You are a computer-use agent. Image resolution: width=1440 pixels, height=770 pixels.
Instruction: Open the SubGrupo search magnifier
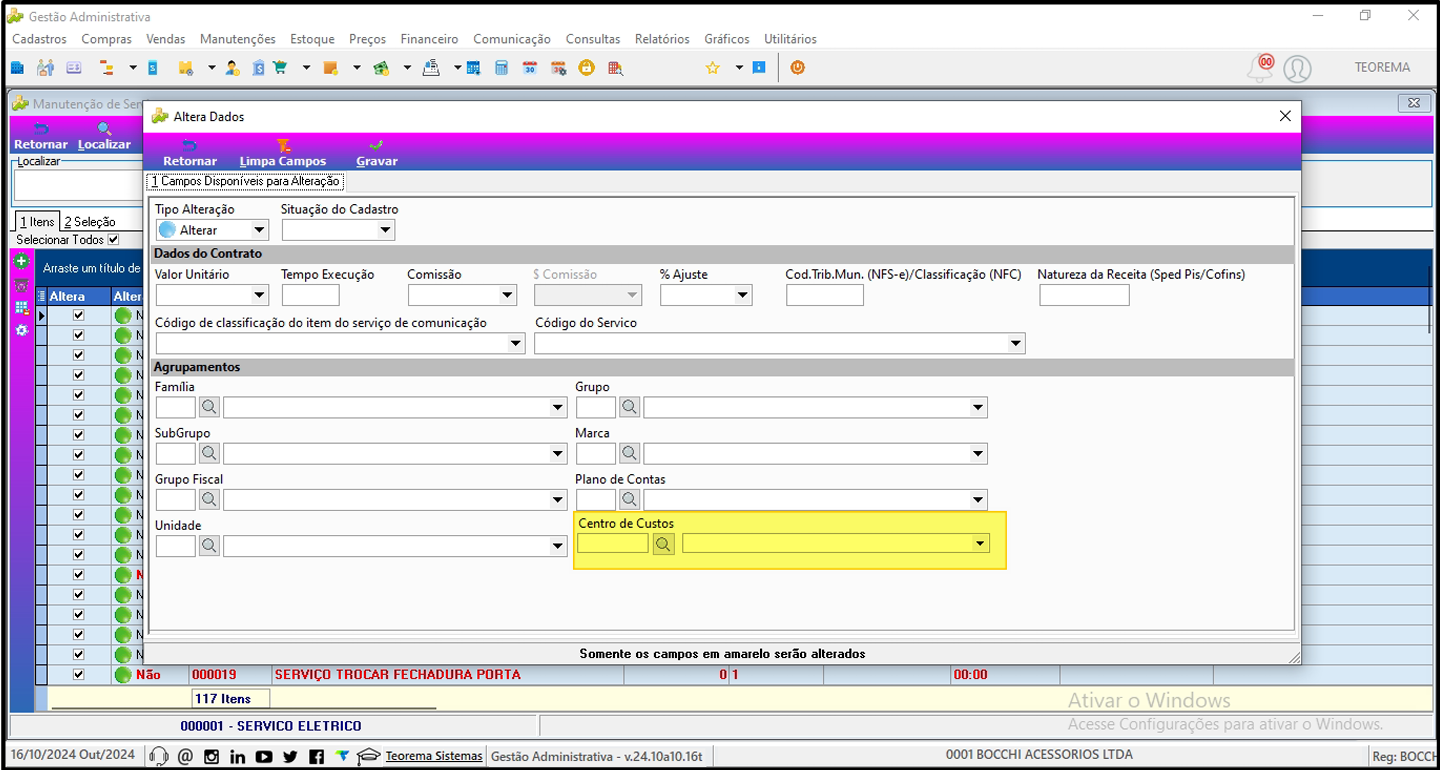pos(209,453)
